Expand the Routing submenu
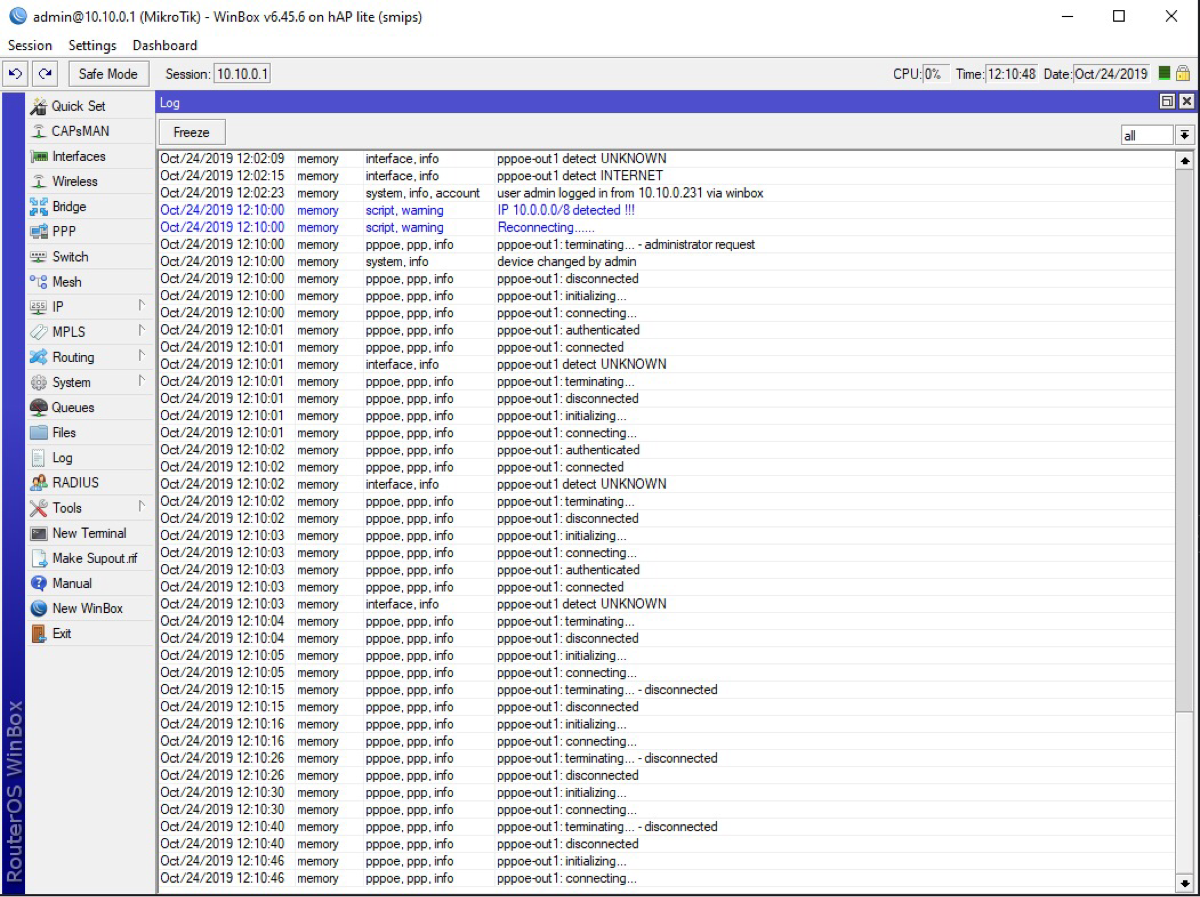 [141, 357]
